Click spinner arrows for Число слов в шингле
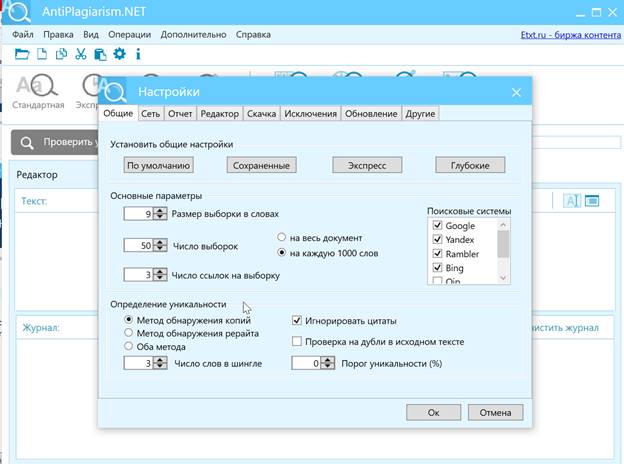The height and width of the screenshot is (464, 624). pyautogui.click(x=160, y=363)
